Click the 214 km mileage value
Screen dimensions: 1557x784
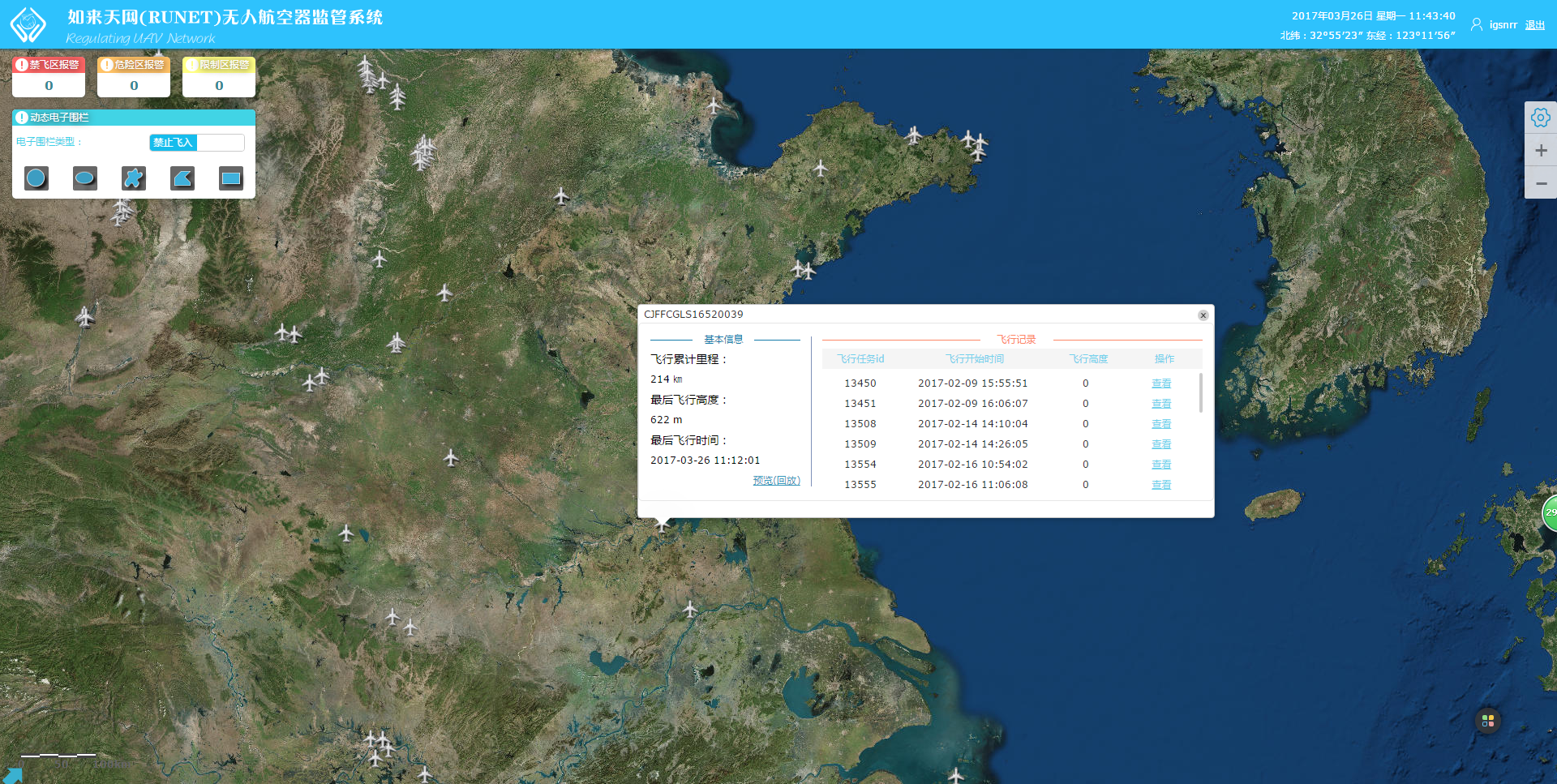pos(666,379)
